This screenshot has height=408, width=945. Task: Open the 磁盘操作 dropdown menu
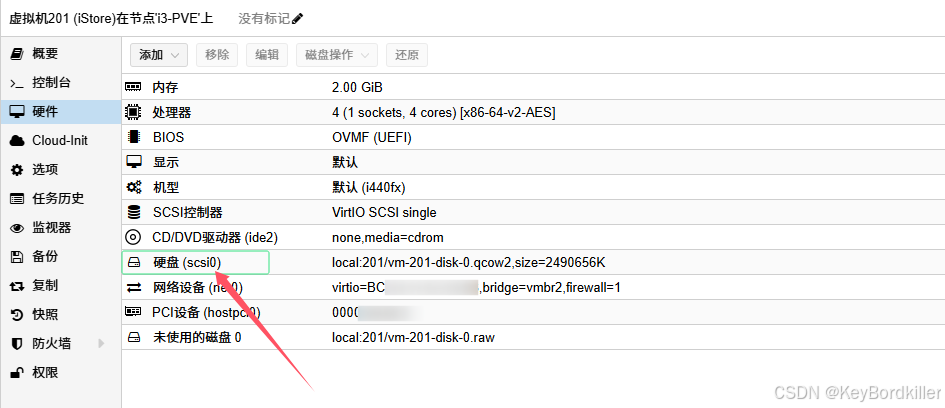coord(337,55)
